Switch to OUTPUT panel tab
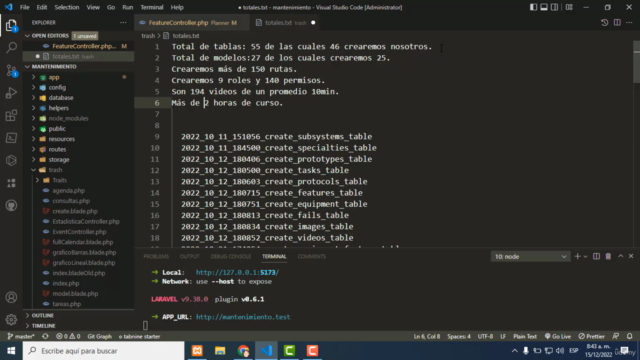This screenshot has height=360, width=640. [x=189, y=256]
